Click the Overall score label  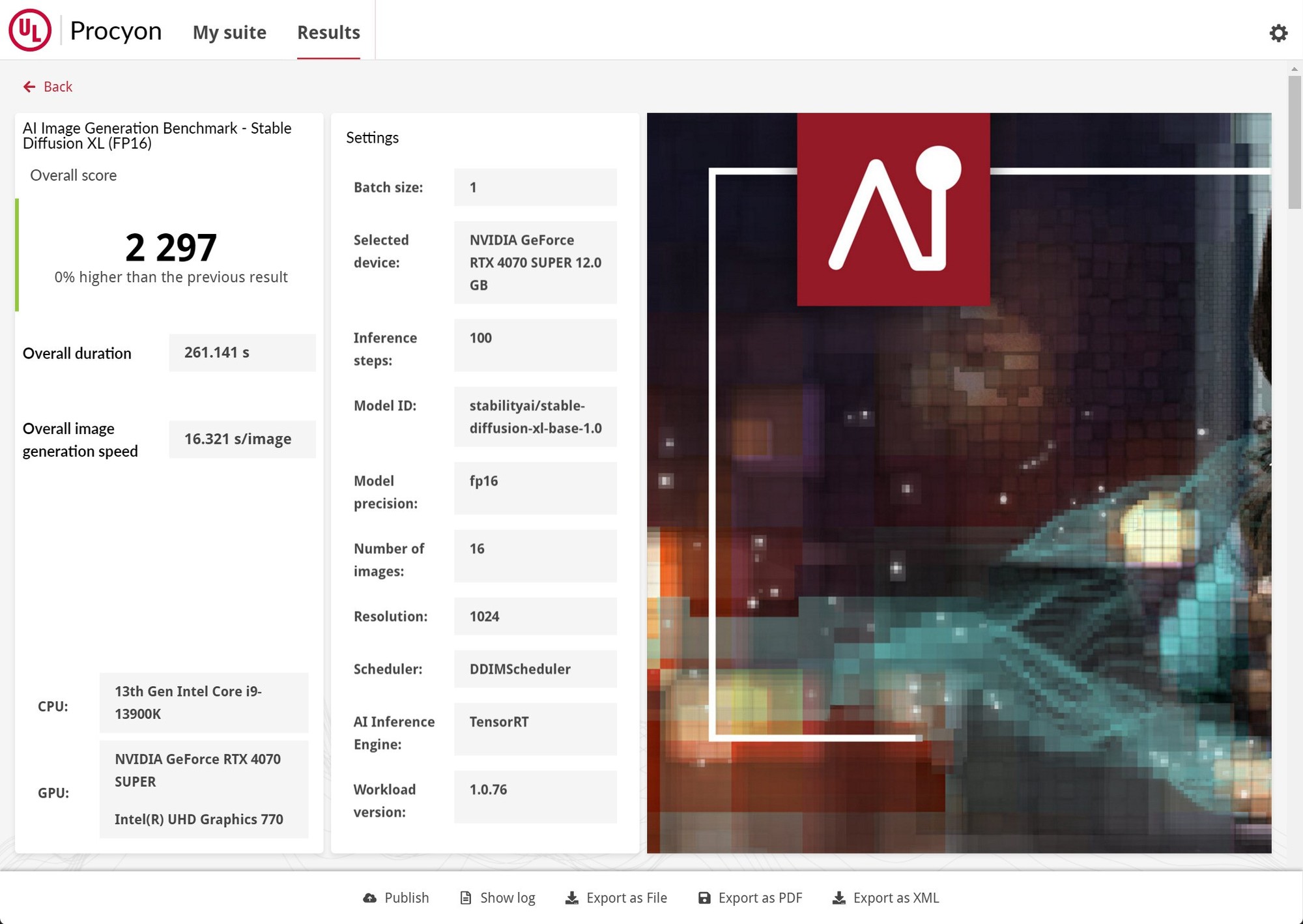tap(74, 175)
